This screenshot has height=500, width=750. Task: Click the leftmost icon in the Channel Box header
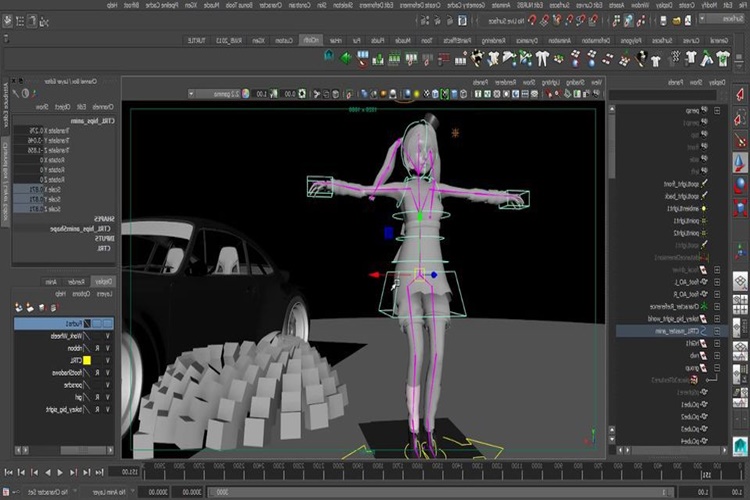point(15,94)
